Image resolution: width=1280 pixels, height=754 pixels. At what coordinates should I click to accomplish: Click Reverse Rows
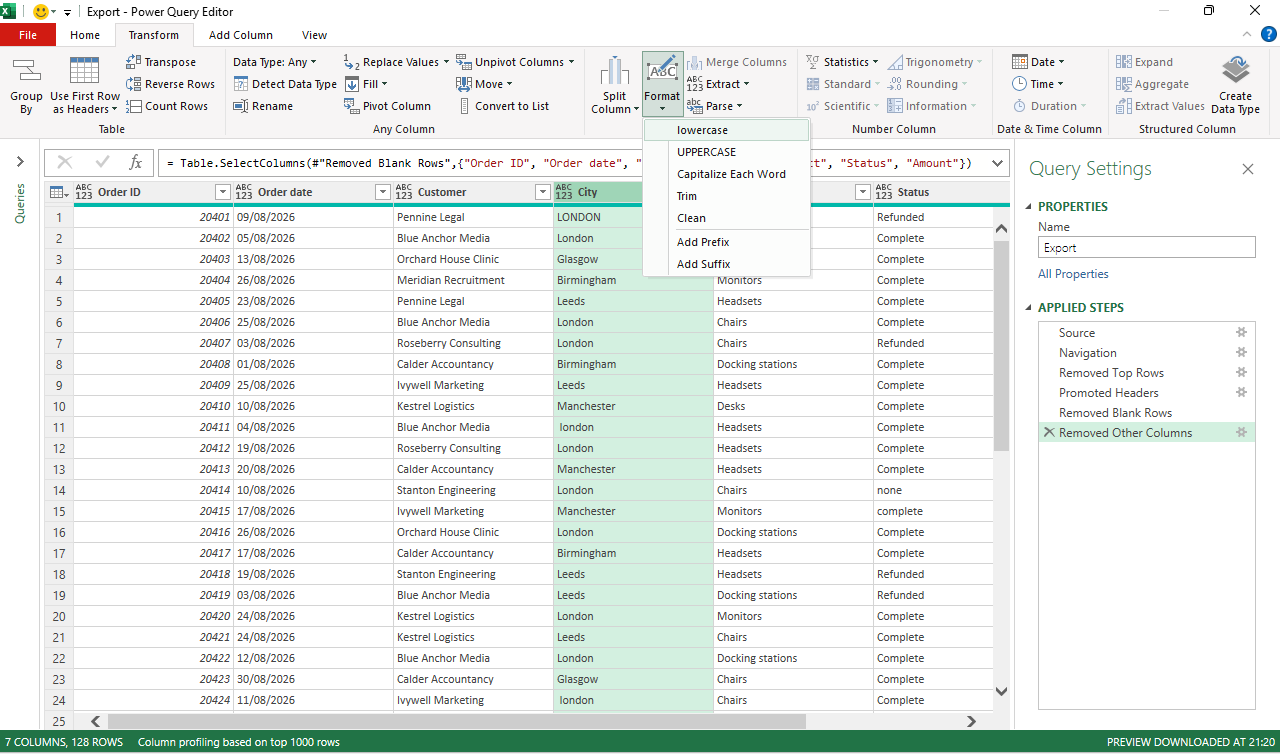(170, 84)
